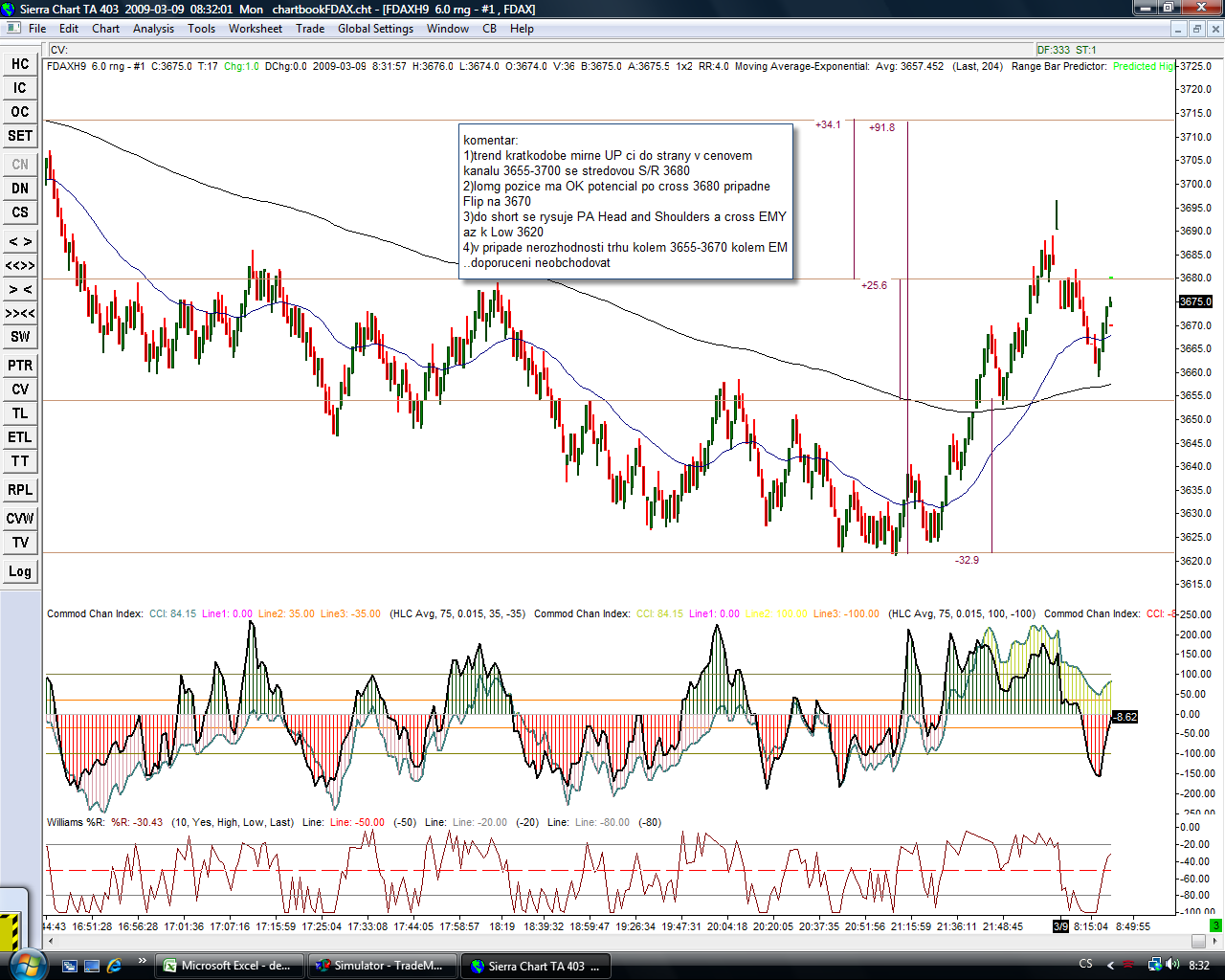Click the chart scrollbar left arrow
This screenshot has height=980, width=1225.
50,941
